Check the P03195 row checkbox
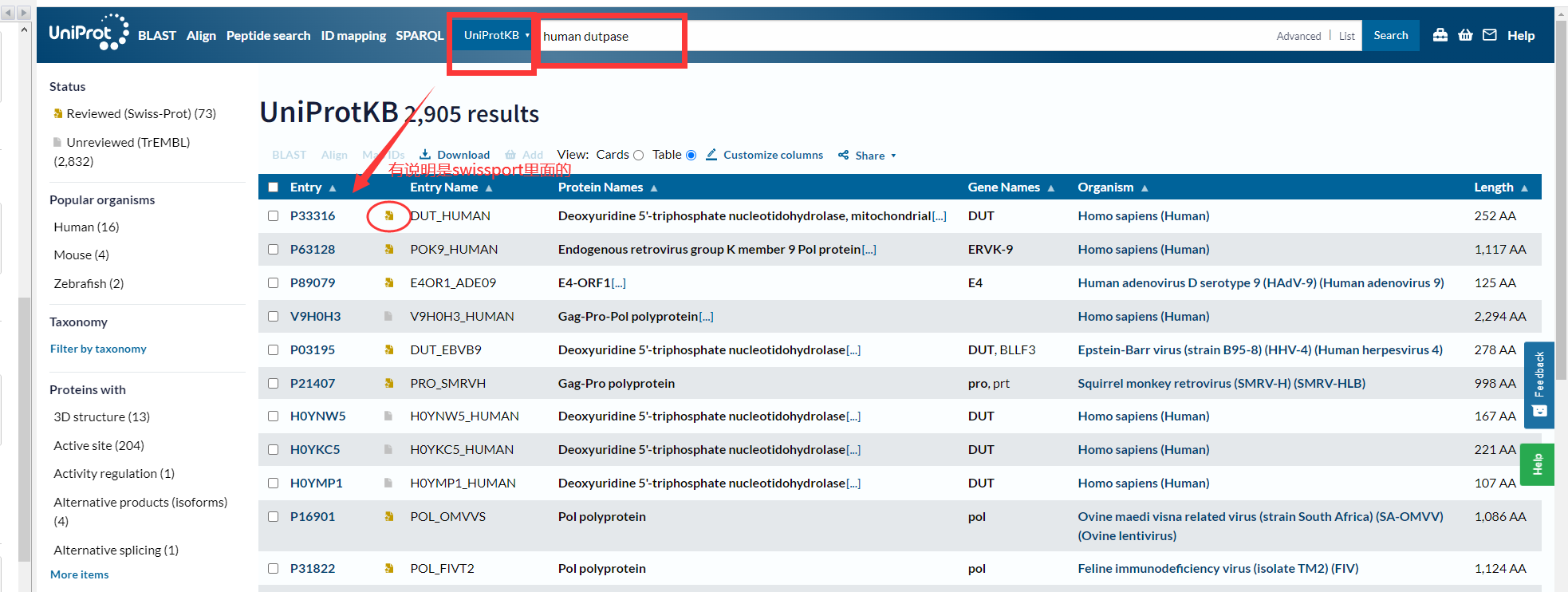 [274, 349]
